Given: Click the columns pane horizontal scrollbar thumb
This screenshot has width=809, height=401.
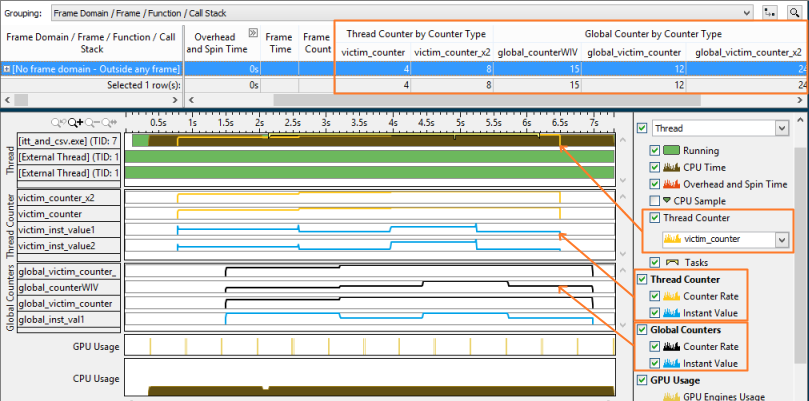Looking at the screenshot, I should (487, 100).
